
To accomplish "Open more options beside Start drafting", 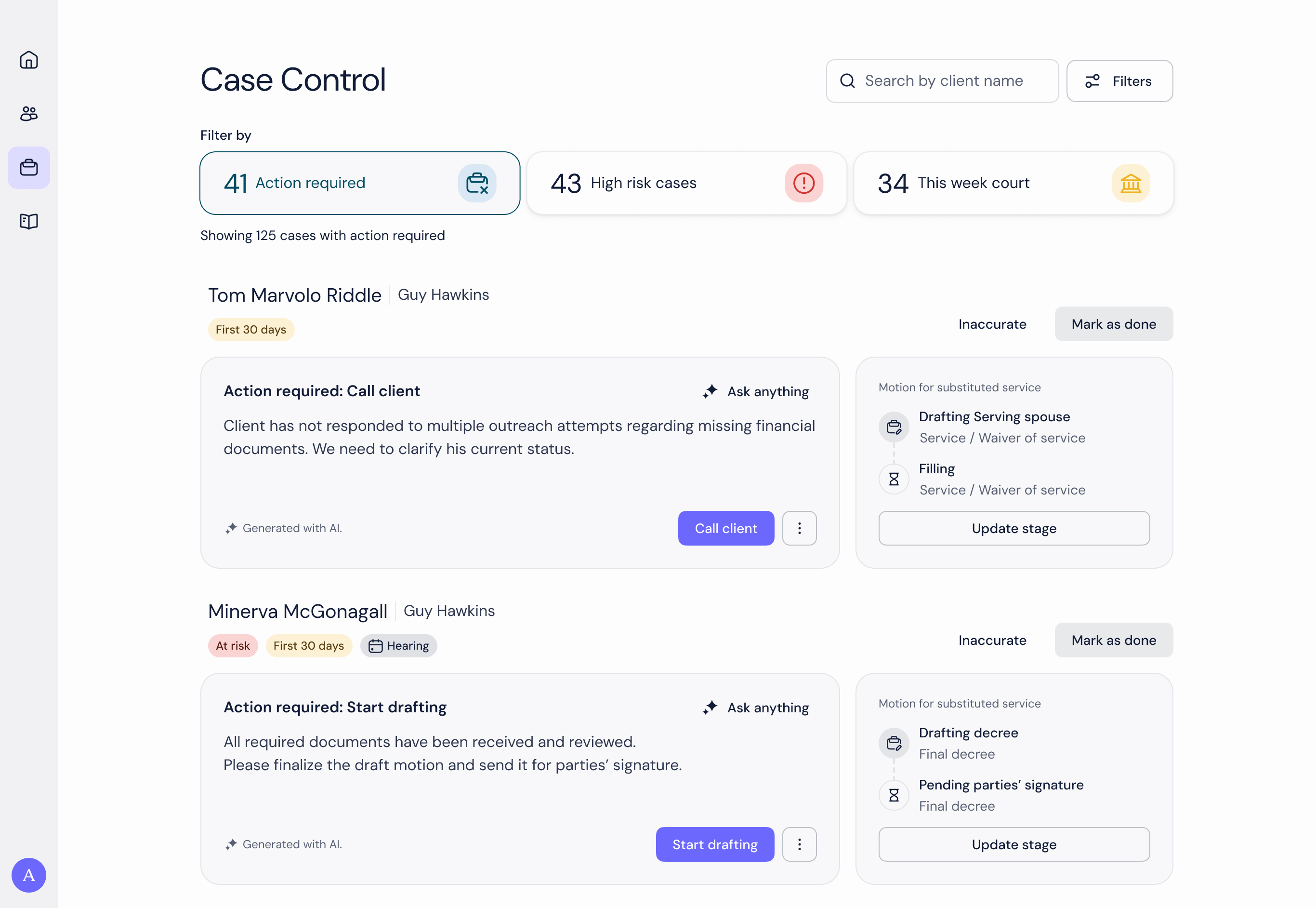I will coord(799,844).
